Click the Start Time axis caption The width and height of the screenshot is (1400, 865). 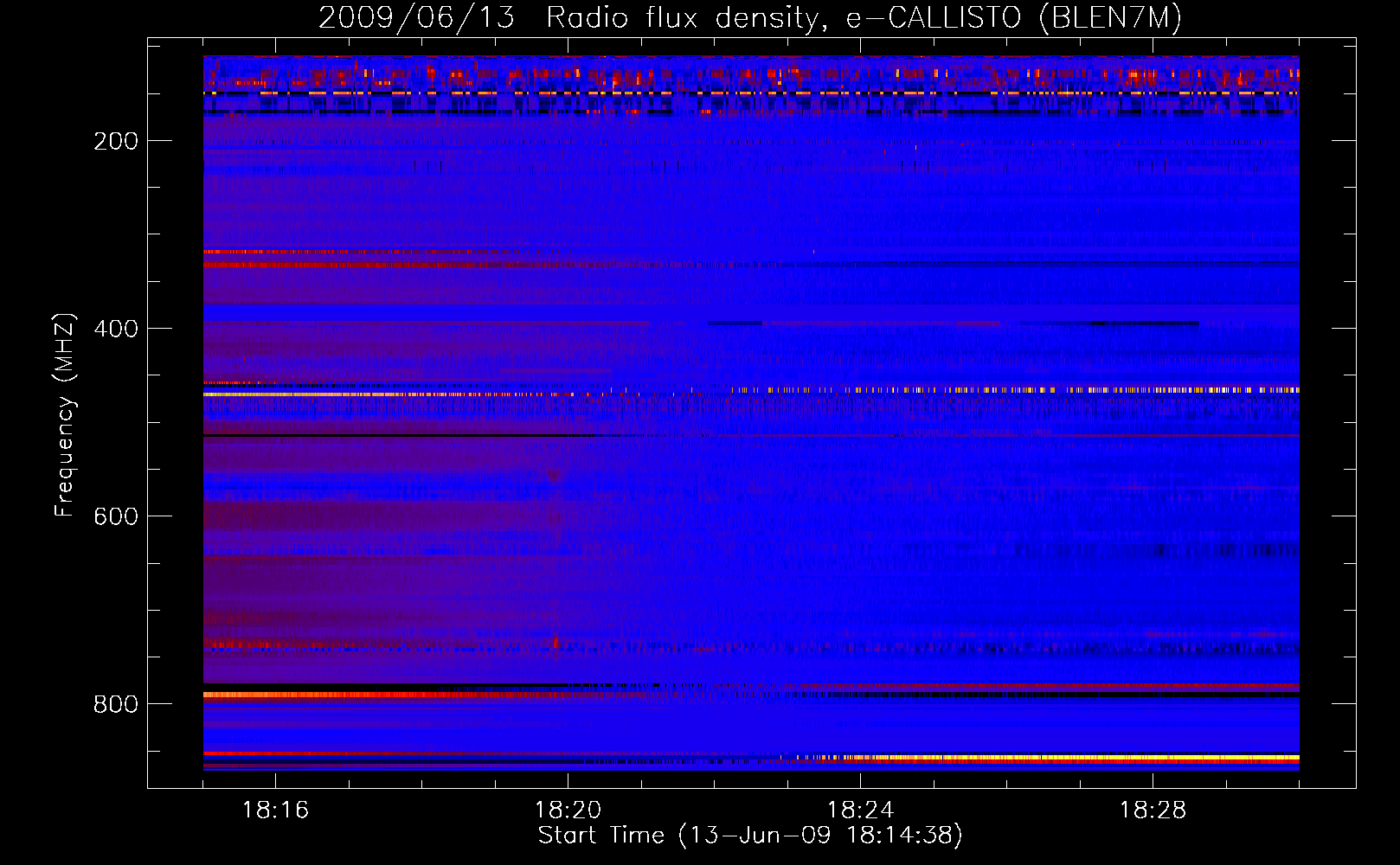point(750,836)
